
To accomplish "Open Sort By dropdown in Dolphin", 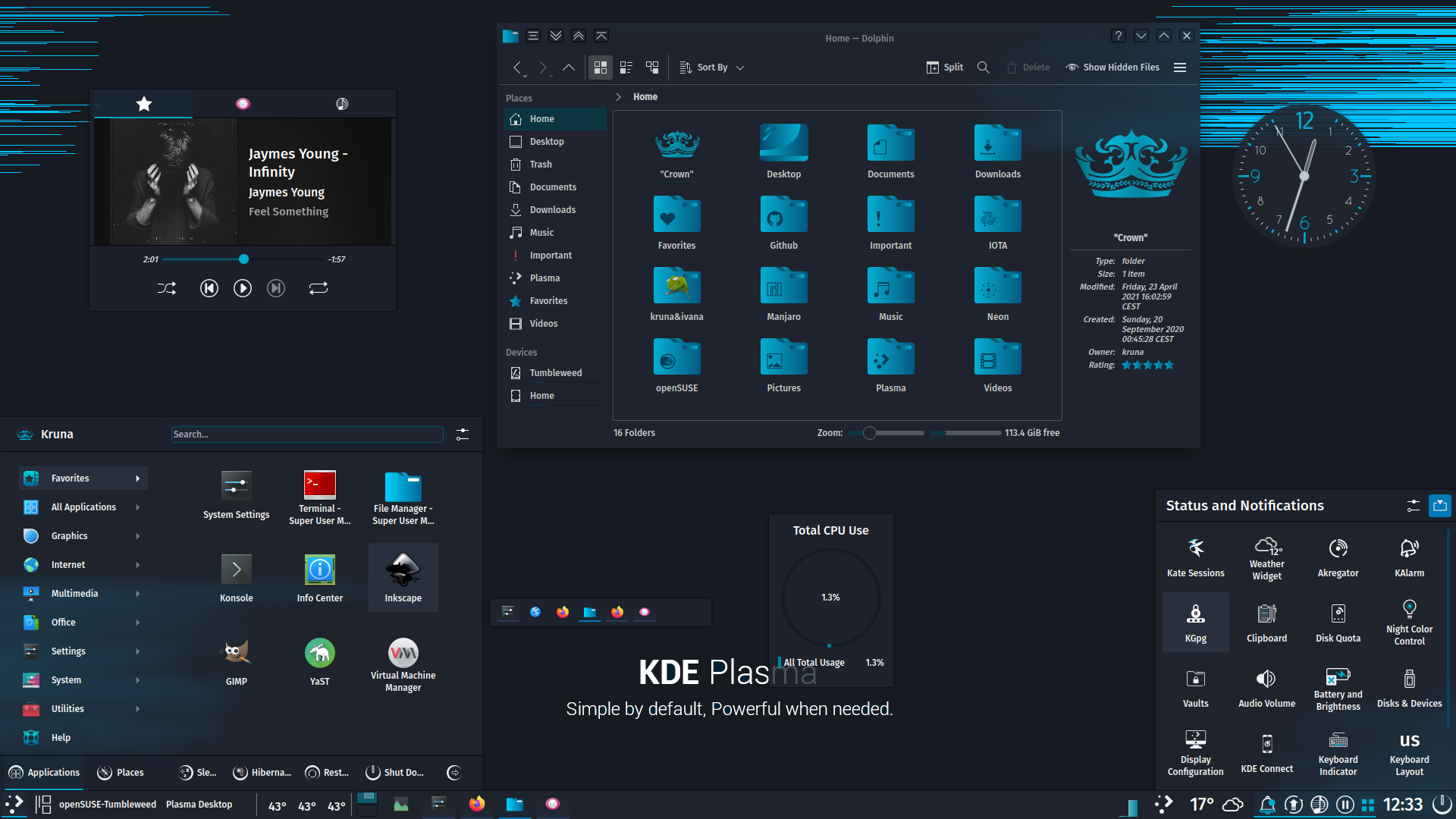I will [x=711, y=67].
